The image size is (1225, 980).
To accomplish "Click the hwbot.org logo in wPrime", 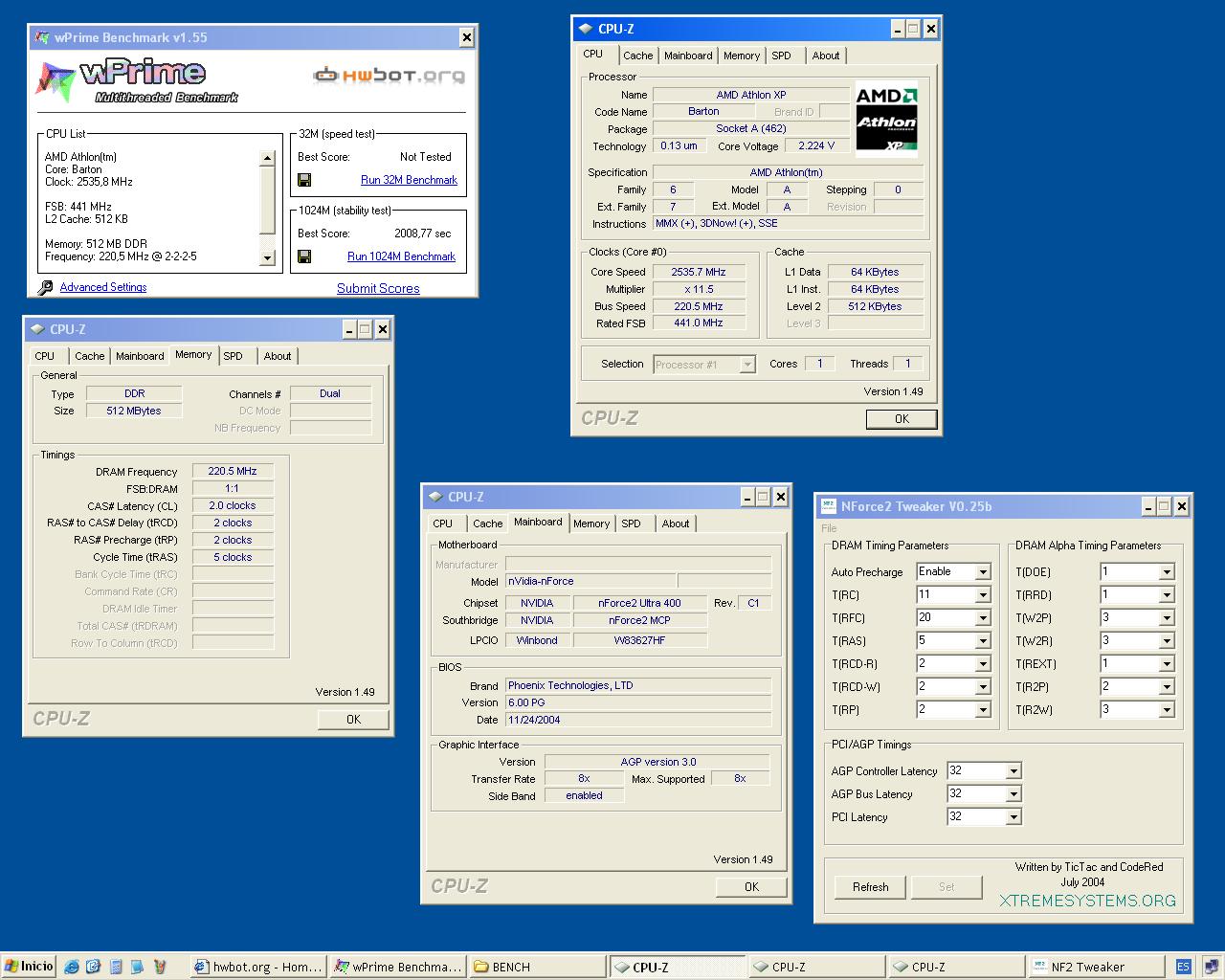I will click(x=390, y=75).
